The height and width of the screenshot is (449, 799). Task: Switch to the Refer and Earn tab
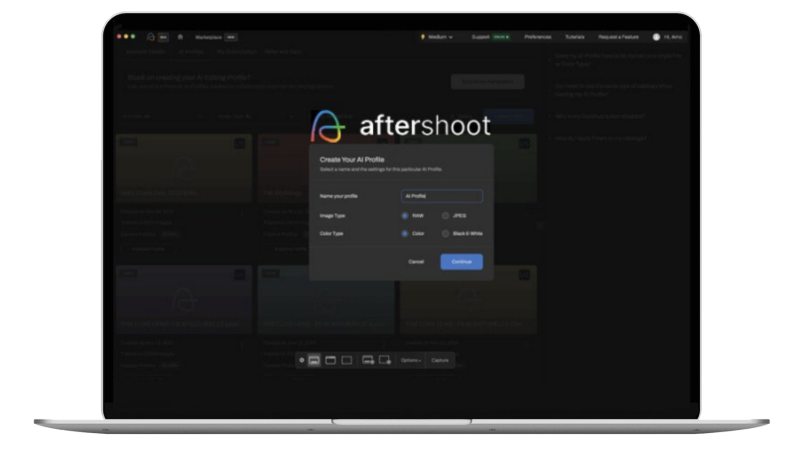click(x=283, y=52)
